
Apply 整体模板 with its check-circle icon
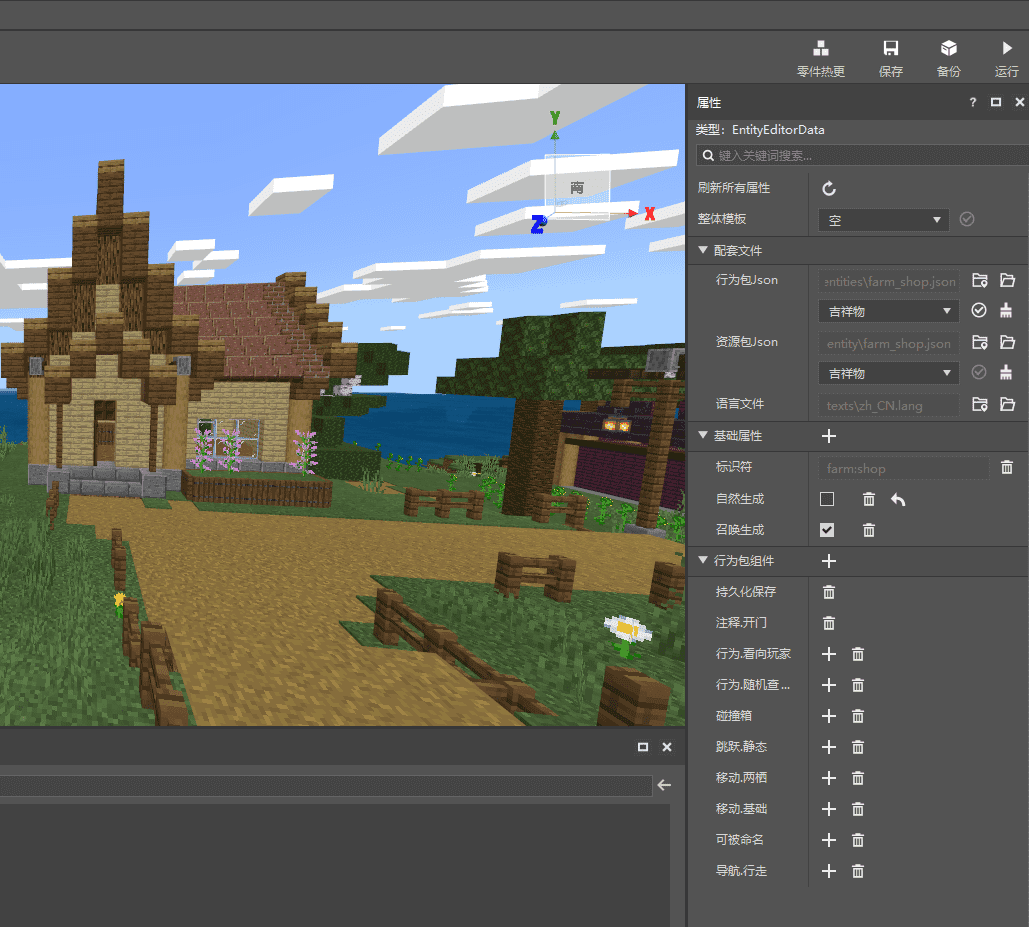tap(967, 219)
